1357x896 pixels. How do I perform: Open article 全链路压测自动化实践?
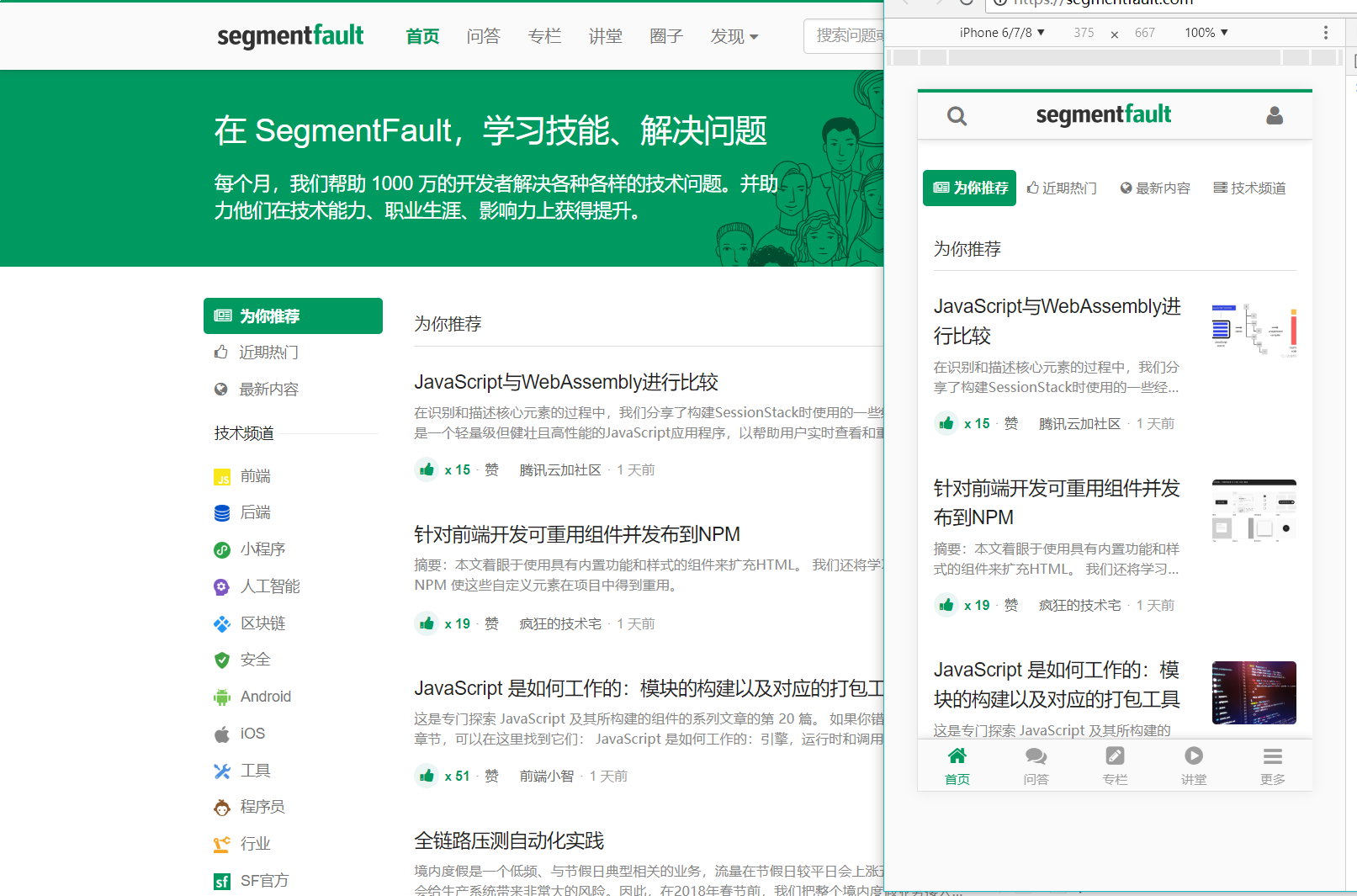point(509,840)
